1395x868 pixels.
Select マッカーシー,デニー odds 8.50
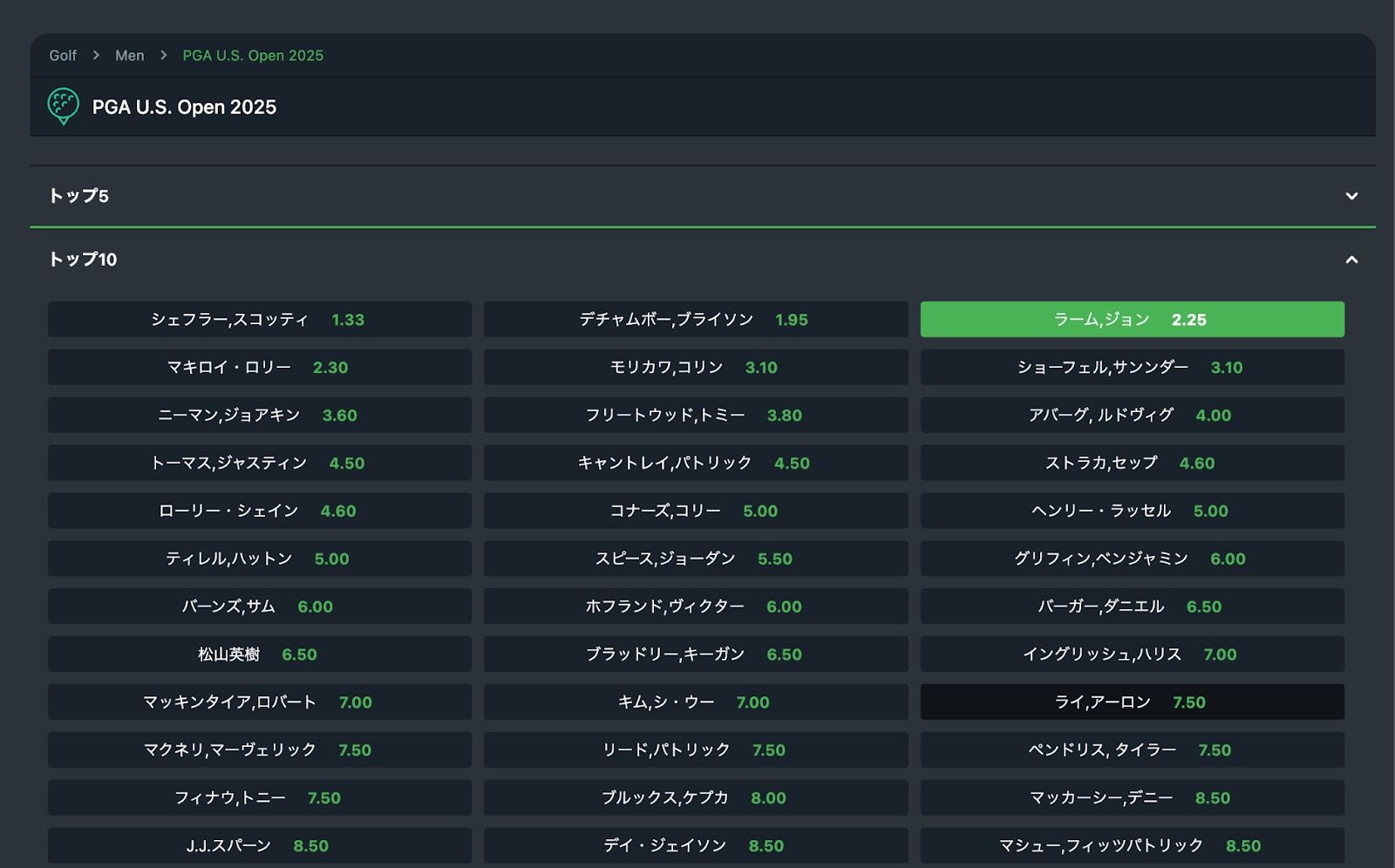pyautogui.click(x=1133, y=798)
